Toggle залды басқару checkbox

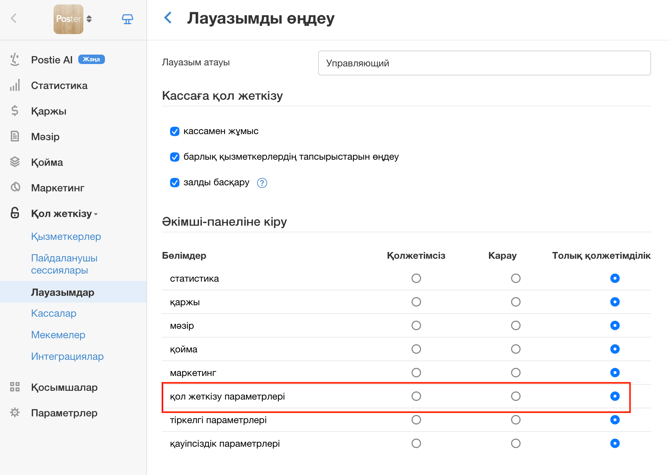(x=174, y=182)
